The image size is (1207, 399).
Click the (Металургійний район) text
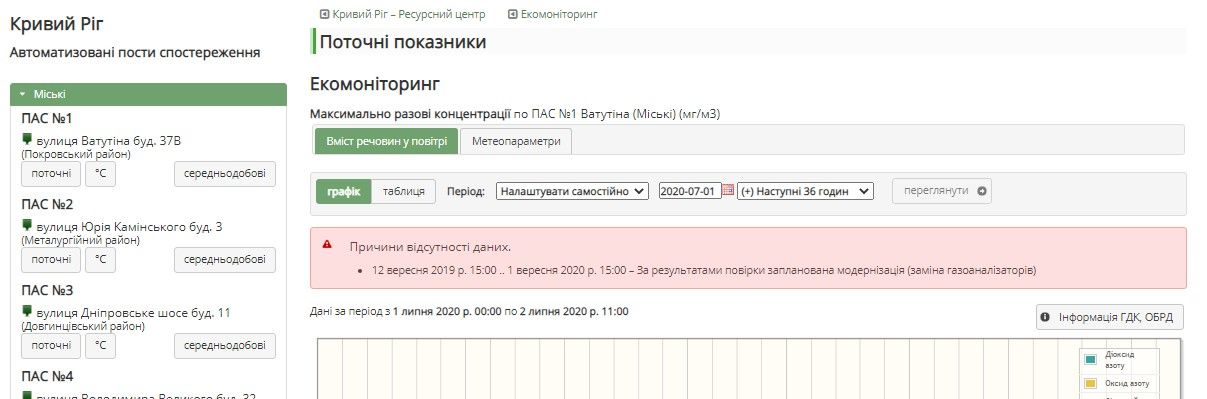(81, 241)
